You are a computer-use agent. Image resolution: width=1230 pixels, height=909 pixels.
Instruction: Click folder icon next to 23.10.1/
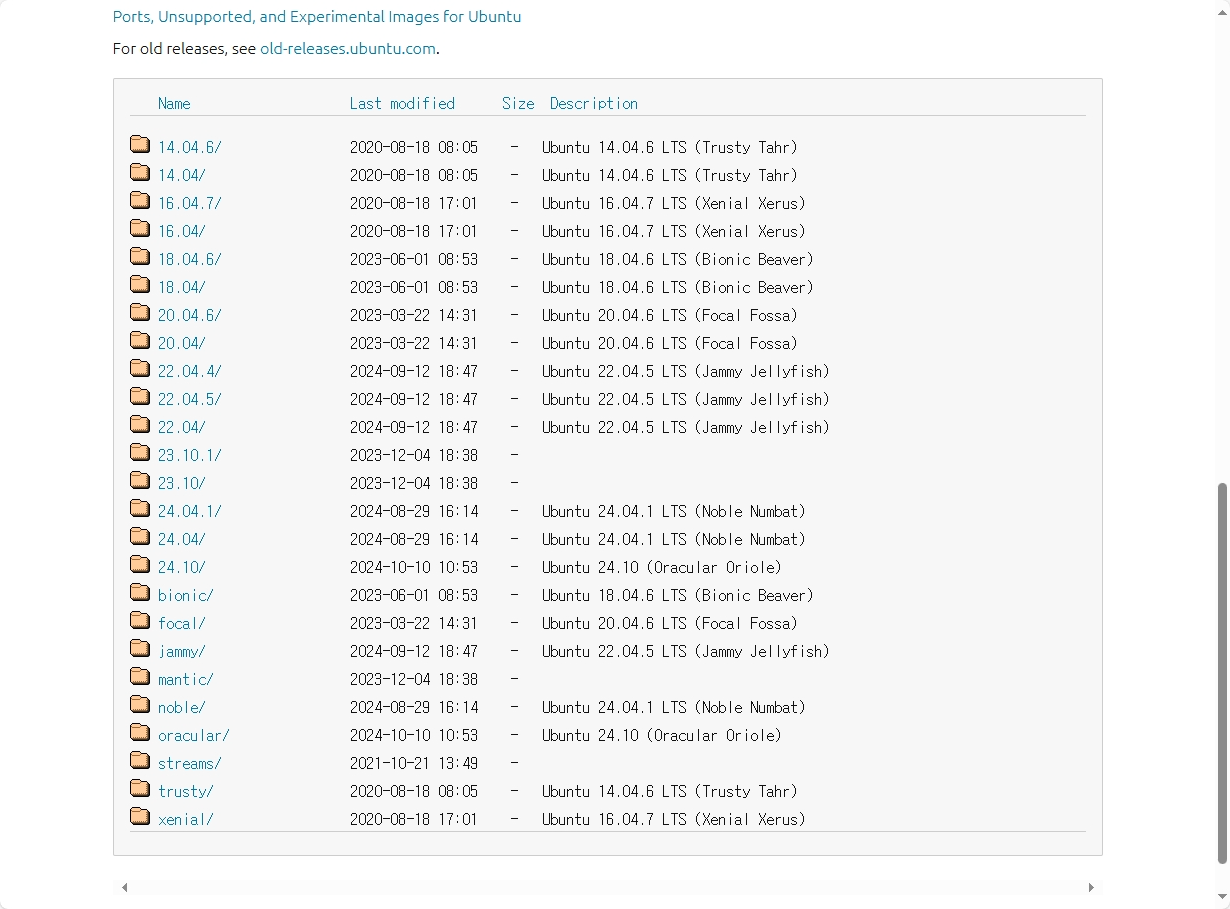coord(140,452)
